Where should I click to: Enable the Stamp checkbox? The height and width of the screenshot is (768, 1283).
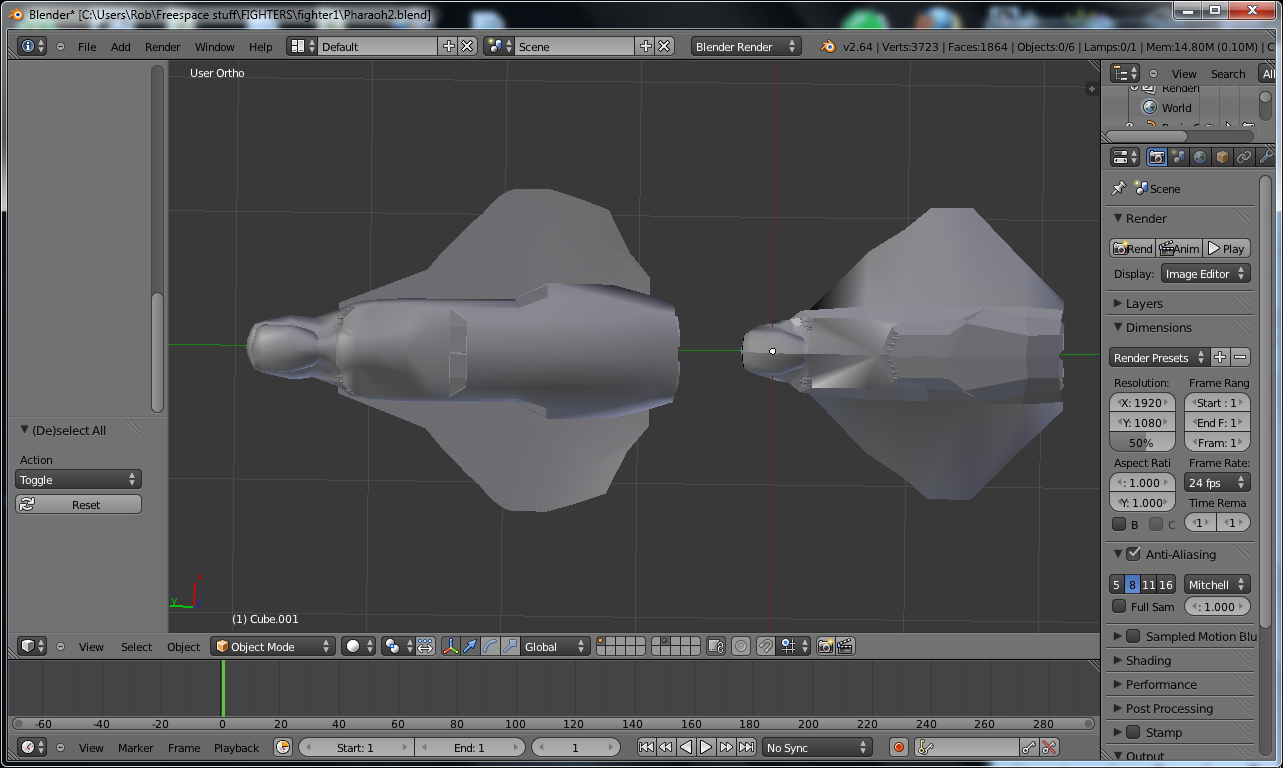1133,732
